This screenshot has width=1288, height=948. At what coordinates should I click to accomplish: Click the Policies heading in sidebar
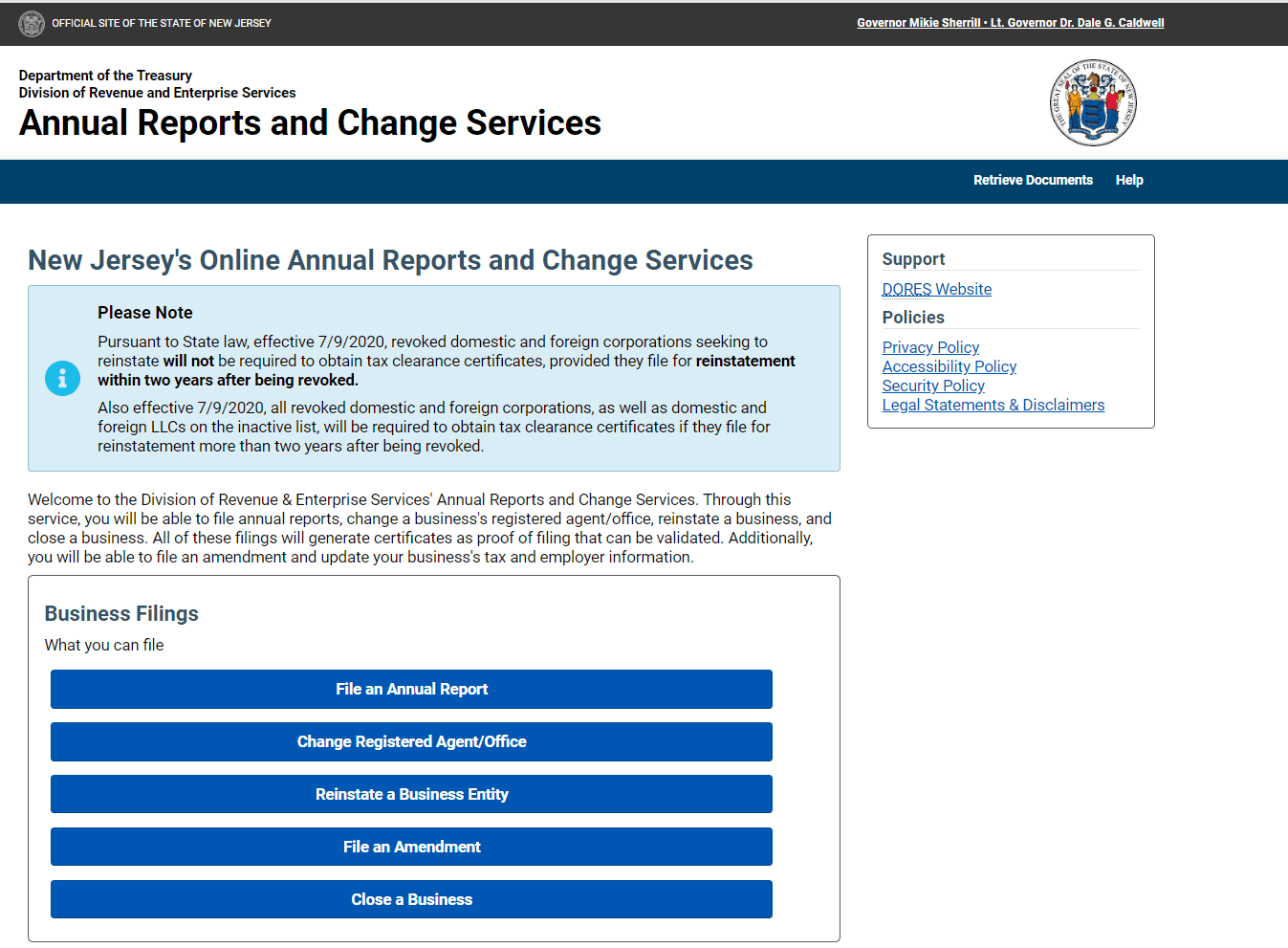click(x=913, y=318)
